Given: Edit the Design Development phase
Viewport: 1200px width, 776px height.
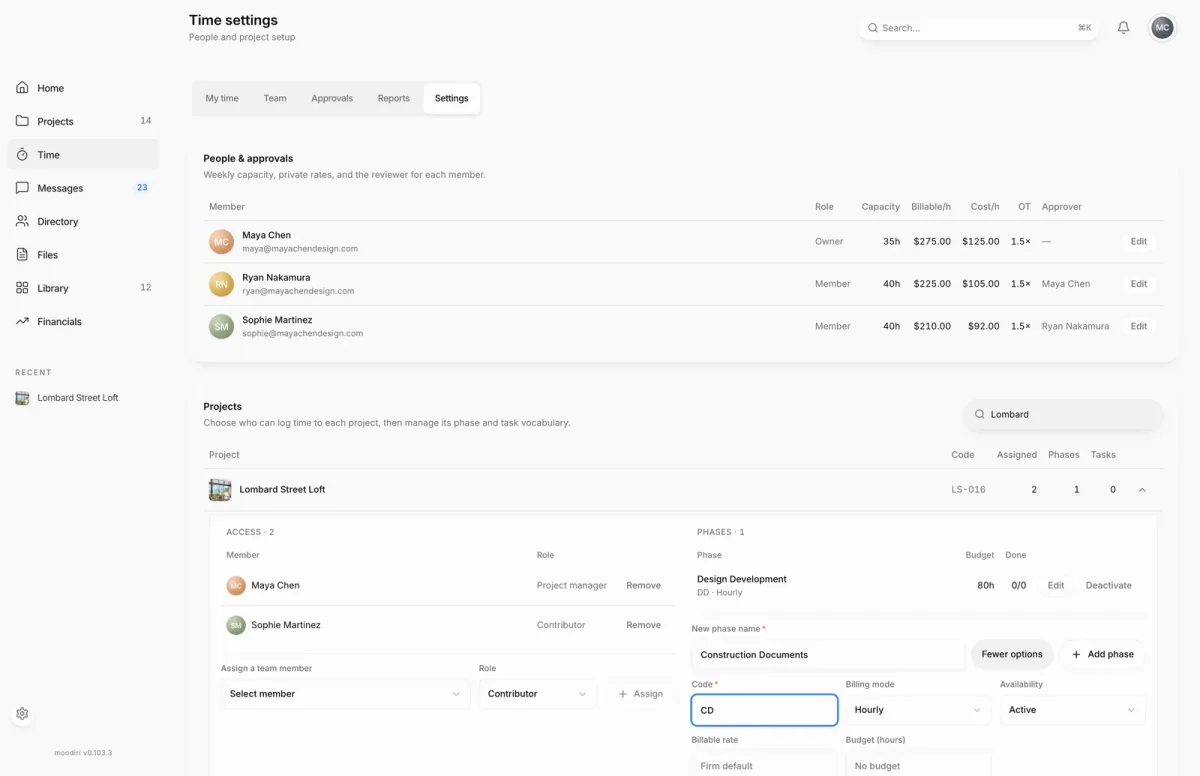Looking at the screenshot, I should coord(1056,586).
